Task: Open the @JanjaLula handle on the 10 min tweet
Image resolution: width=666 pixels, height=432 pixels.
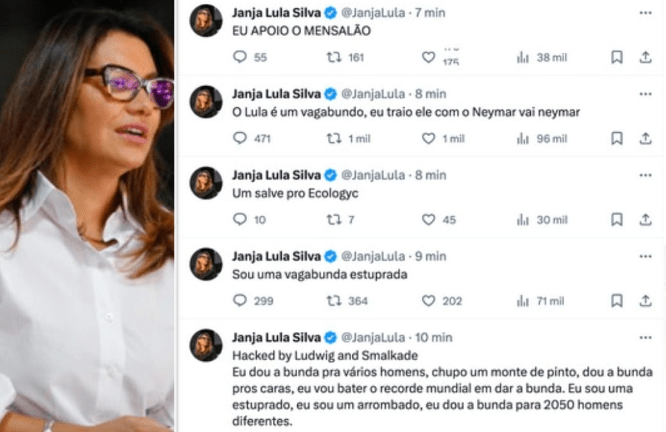Action: coord(373,338)
